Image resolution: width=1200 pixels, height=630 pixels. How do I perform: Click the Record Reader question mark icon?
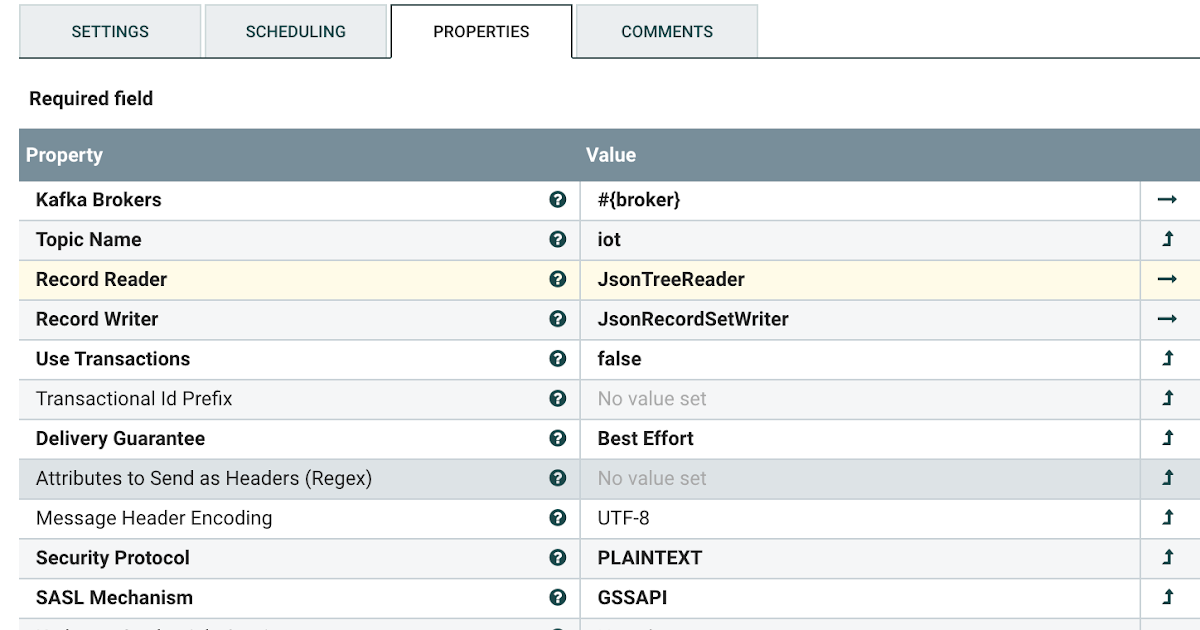pyautogui.click(x=557, y=279)
